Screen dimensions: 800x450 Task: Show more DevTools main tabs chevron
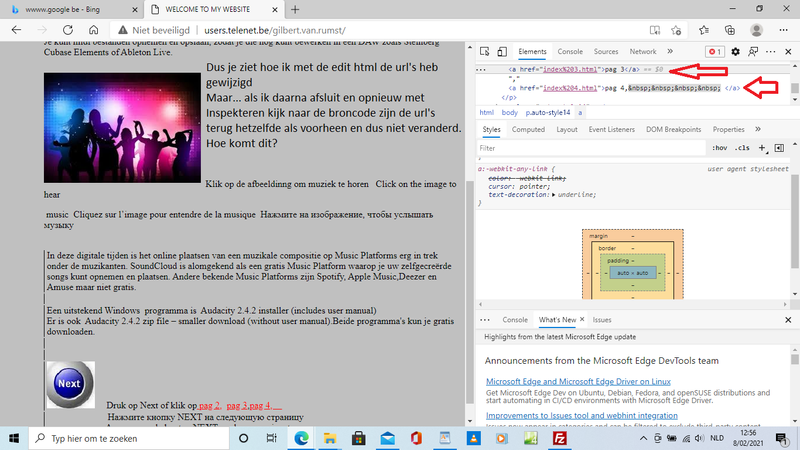pos(670,52)
